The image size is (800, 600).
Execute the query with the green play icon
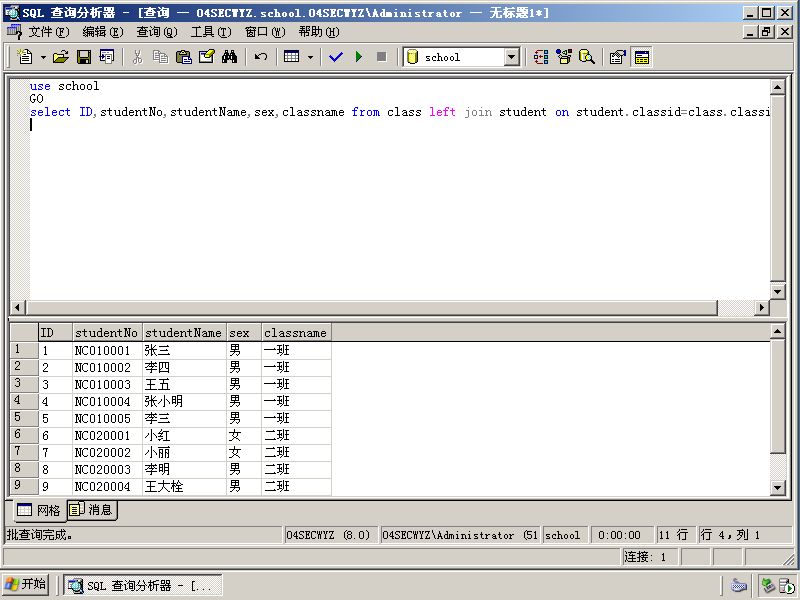pos(359,57)
